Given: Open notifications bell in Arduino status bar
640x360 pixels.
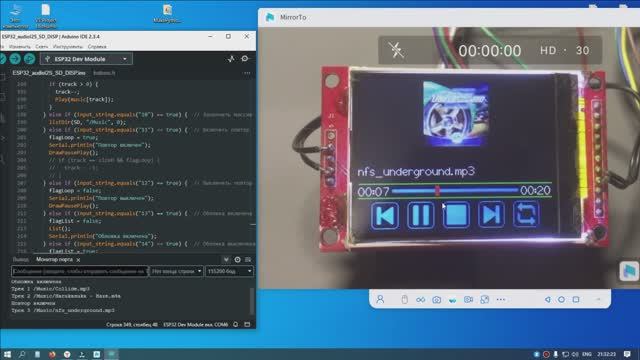Looking at the screenshot, I should tap(236, 324).
